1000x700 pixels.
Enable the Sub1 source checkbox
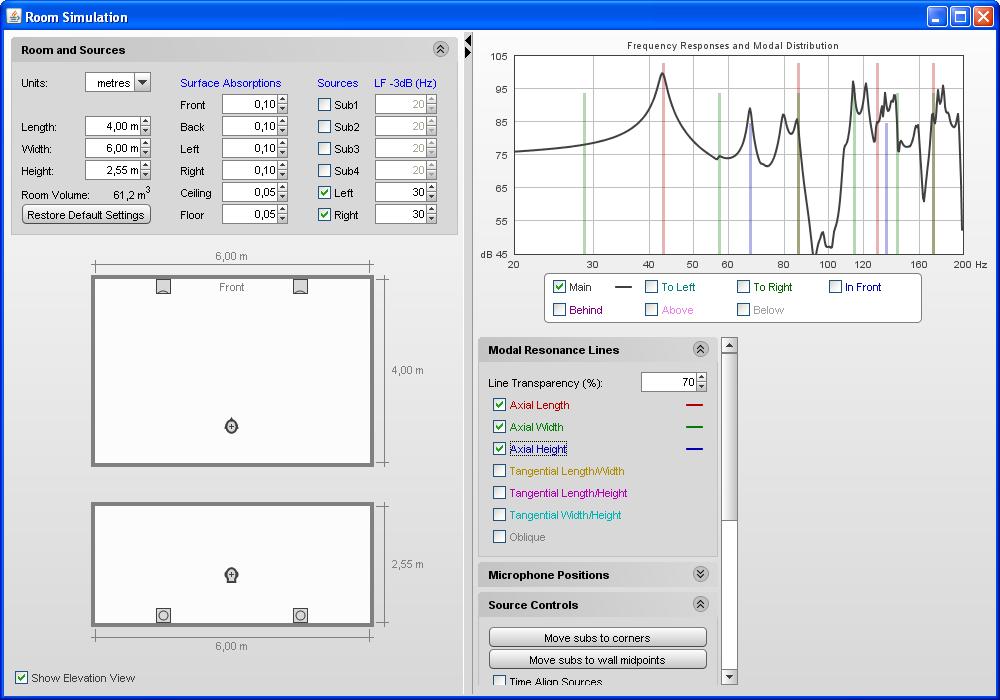point(324,105)
